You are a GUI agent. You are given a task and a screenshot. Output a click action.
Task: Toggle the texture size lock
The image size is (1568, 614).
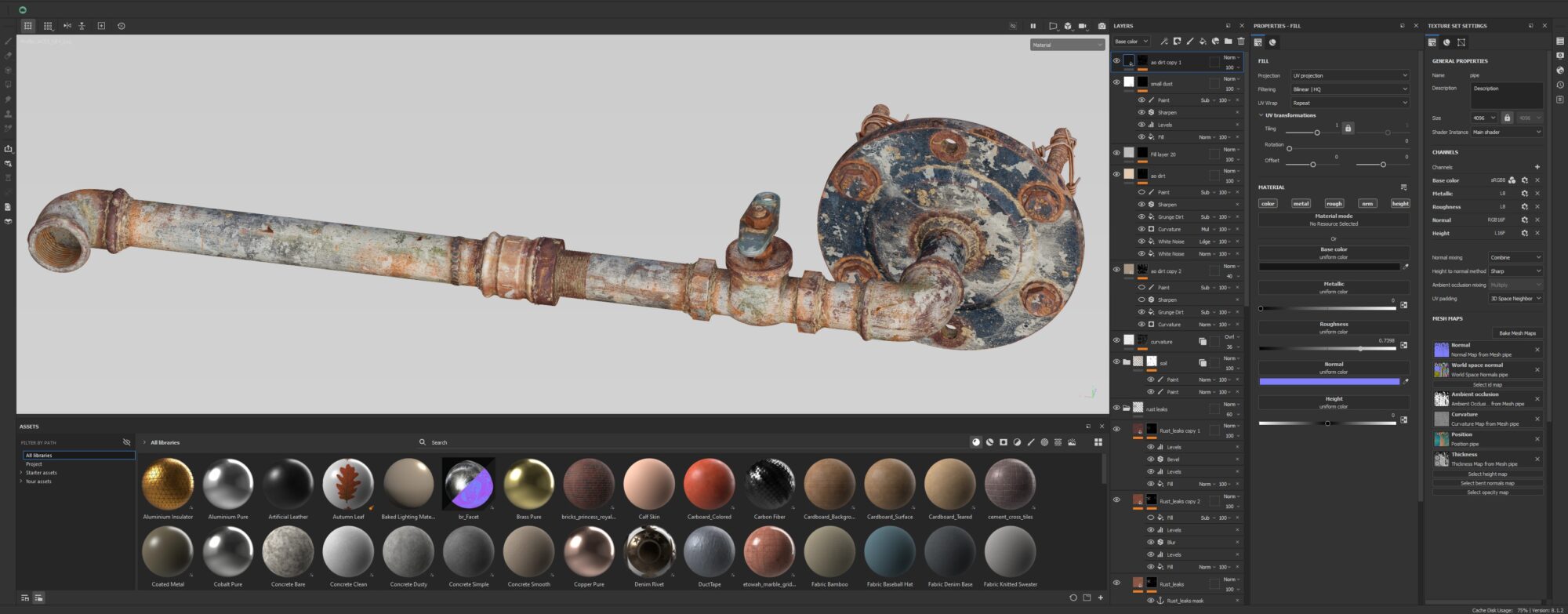tap(1507, 118)
